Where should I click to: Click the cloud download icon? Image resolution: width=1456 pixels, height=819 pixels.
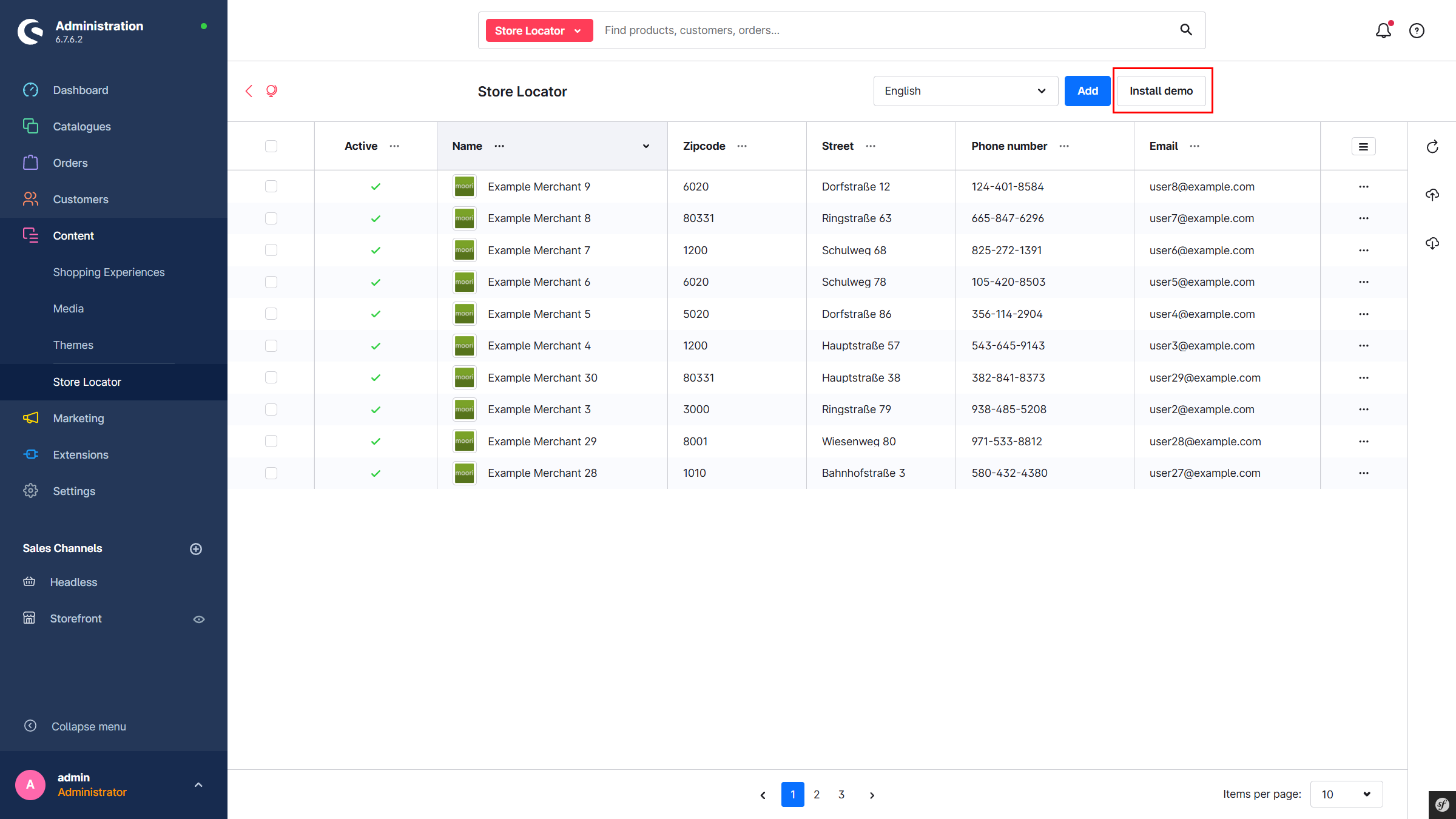pyautogui.click(x=1432, y=243)
